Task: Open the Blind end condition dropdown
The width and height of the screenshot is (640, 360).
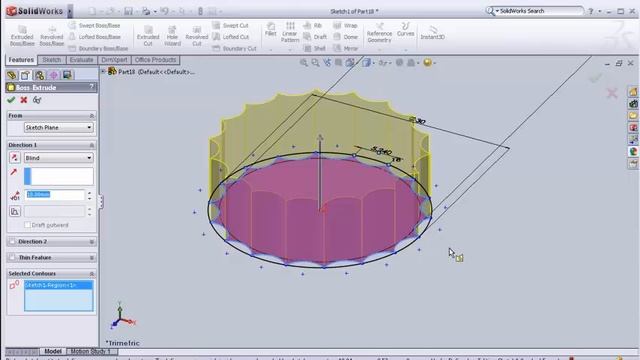Action: (x=58, y=158)
